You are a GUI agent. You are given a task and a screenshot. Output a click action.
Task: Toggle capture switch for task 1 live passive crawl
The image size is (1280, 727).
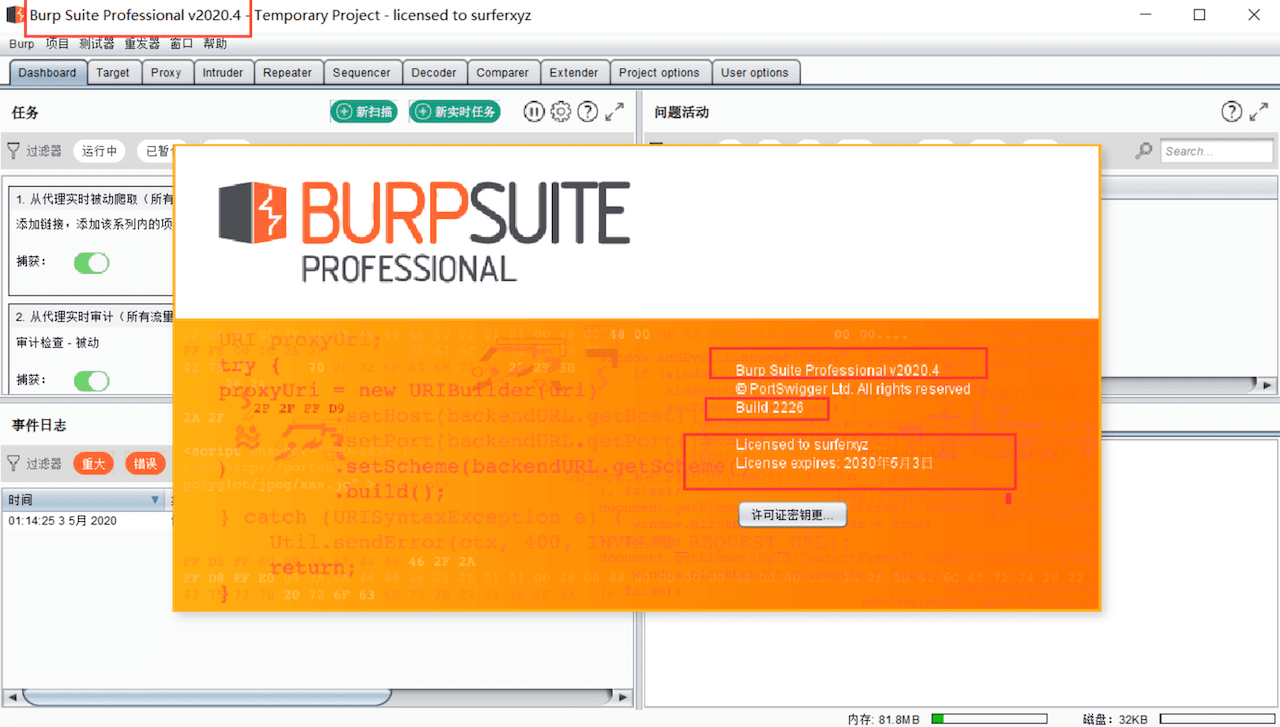[92, 263]
